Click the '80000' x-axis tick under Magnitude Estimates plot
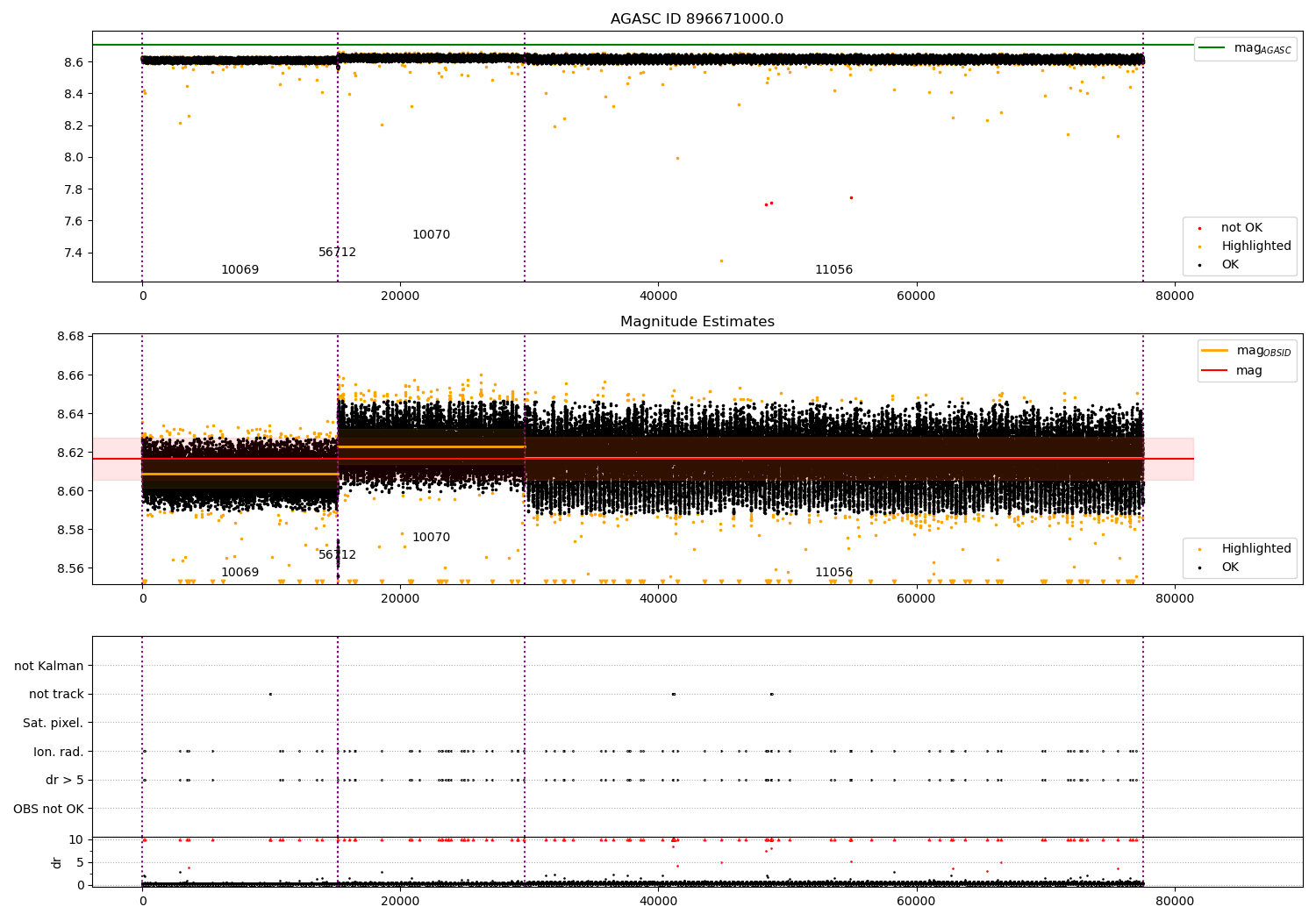The width and height of the screenshot is (1316, 921). coord(1174,599)
